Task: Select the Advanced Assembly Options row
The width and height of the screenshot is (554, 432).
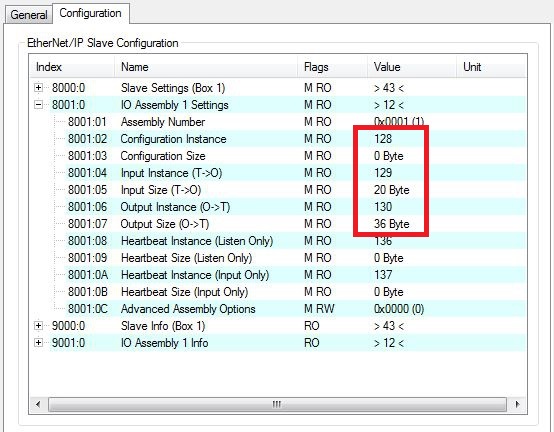Action: tap(278, 309)
